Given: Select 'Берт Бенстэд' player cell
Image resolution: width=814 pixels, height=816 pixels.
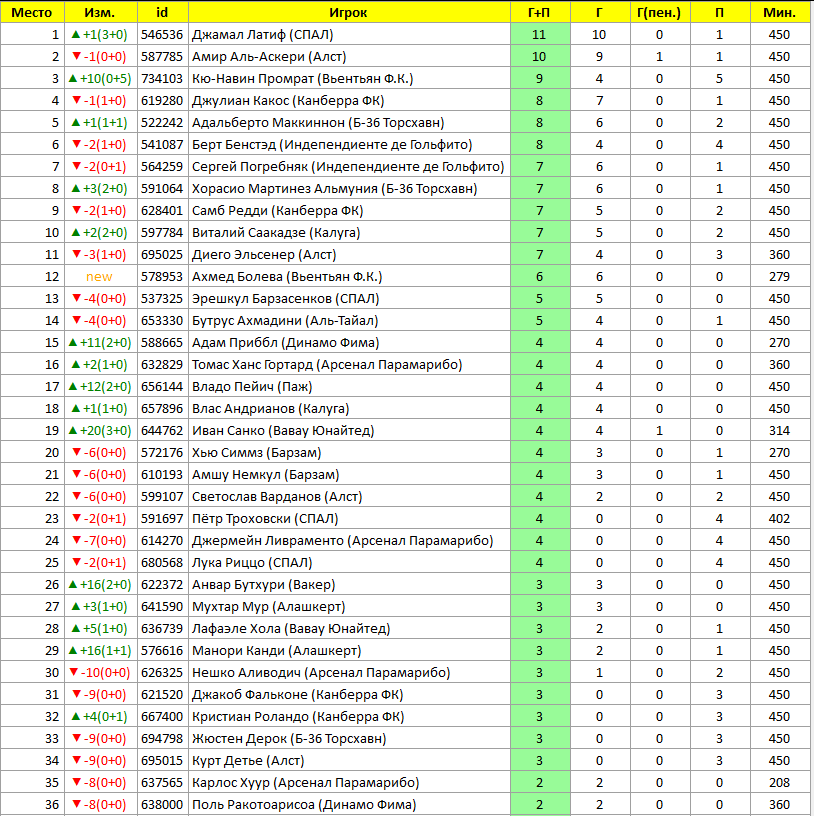Looking at the screenshot, I should pos(349,144).
